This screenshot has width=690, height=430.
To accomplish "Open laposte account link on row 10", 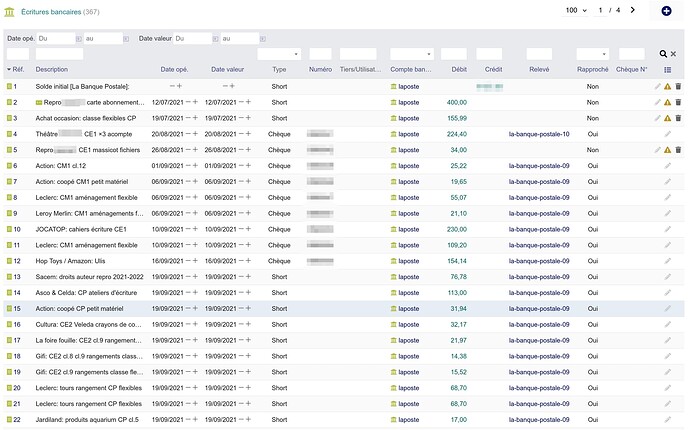I will click(x=409, y=229).
